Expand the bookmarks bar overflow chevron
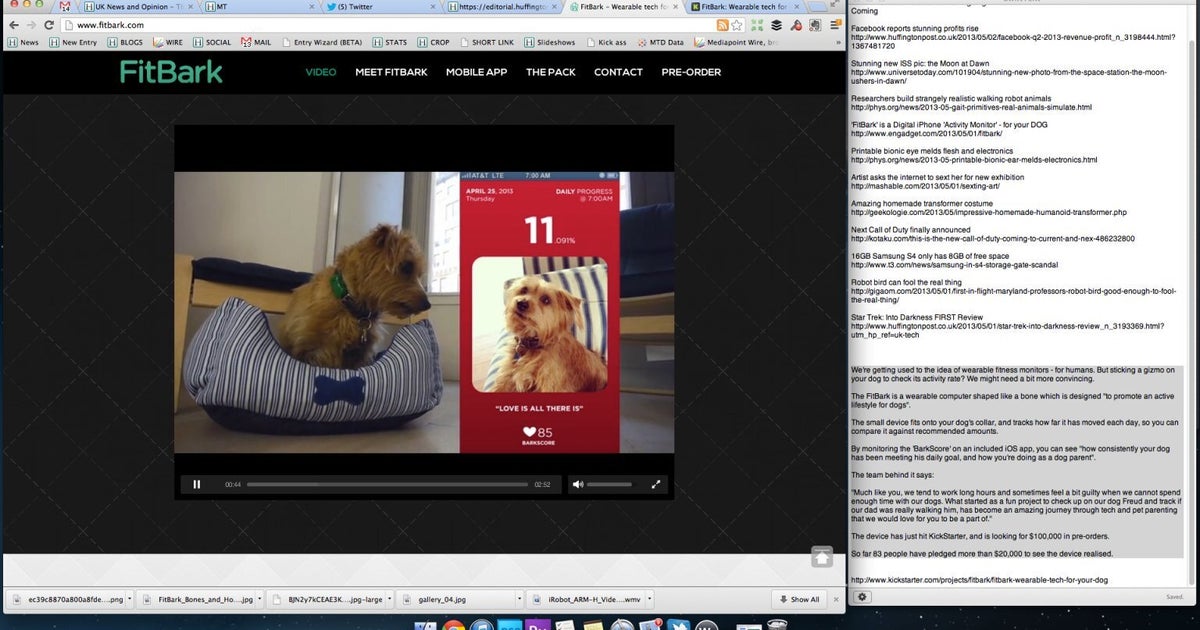The height and width of the screenshot is (630, 1200). click(x=836, y=41)
